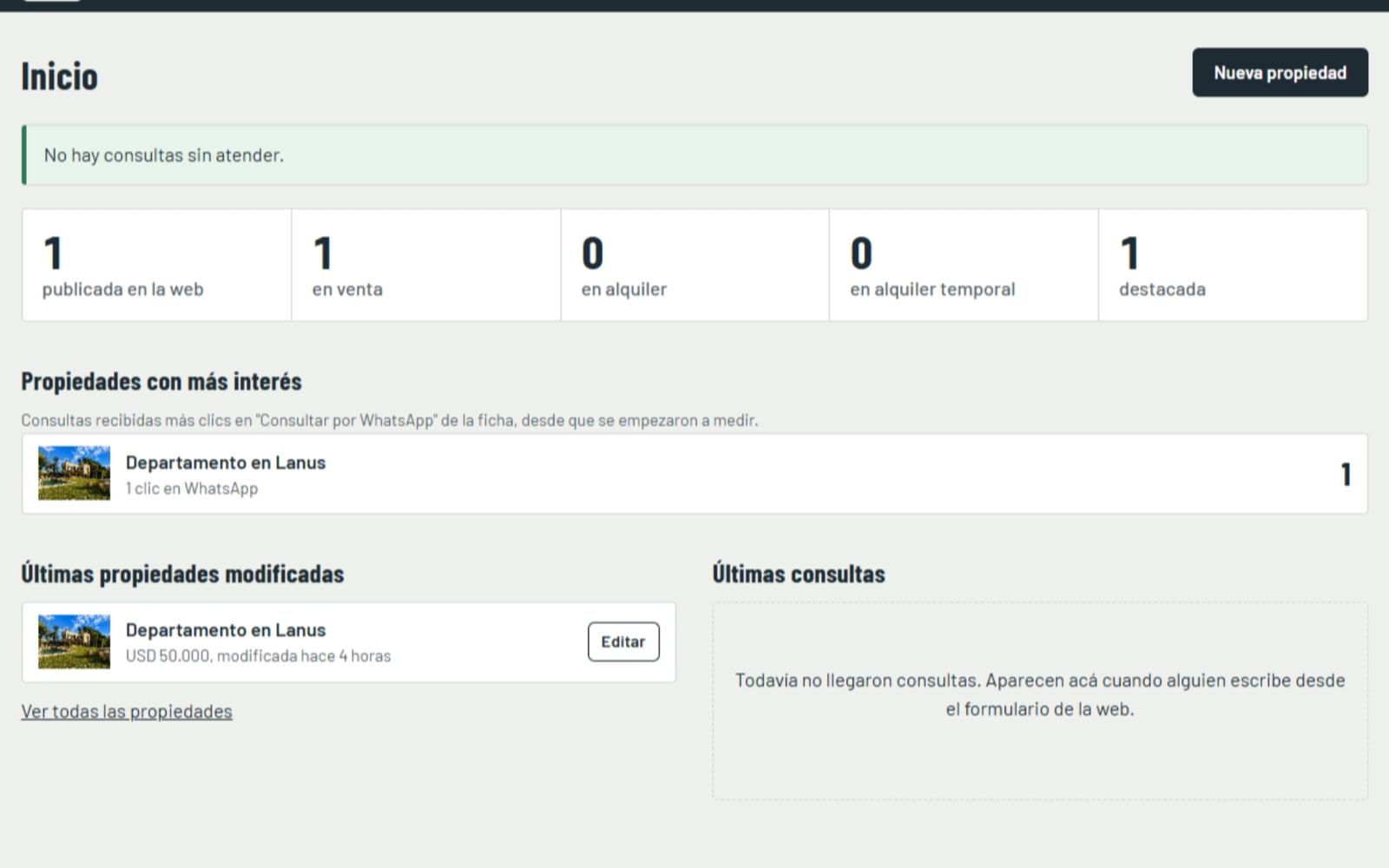Click 'USD 50.000, modificada hace 4 horas' text
Viewport: 1389px width, 868px height.
pos(258,656)
